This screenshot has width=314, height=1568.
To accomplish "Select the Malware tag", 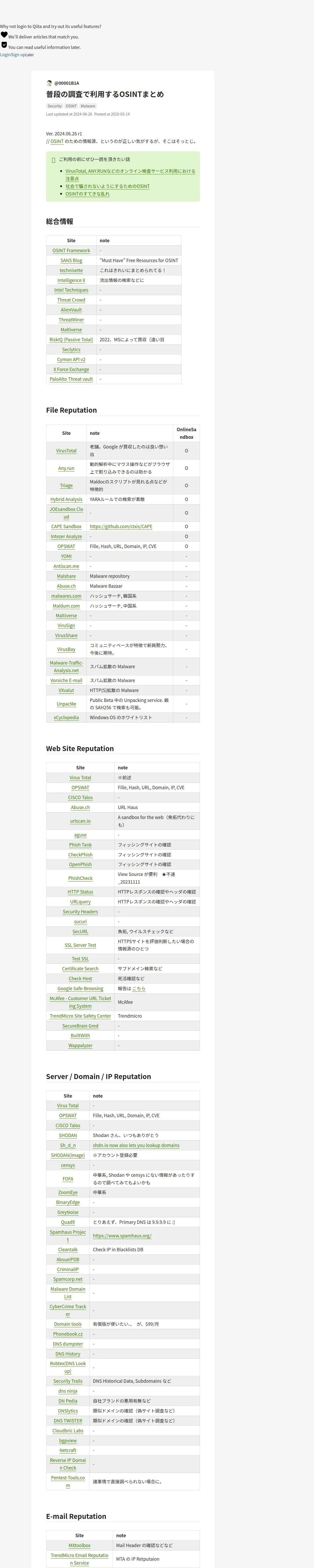I will [88, 106].
